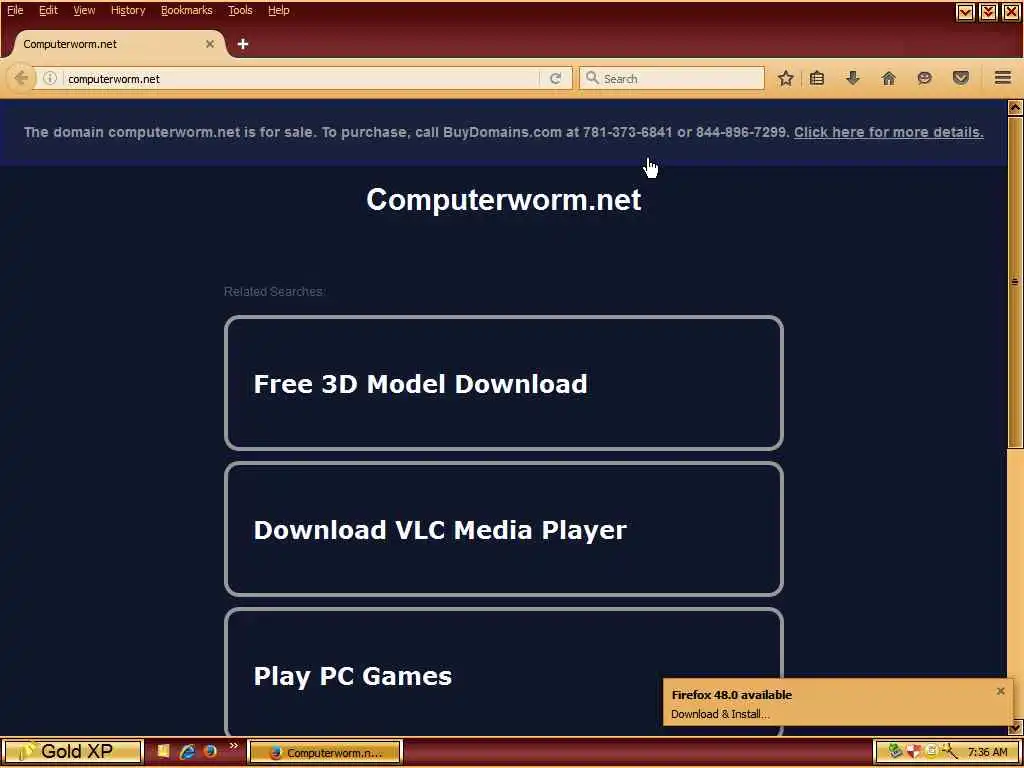Image resolution: width=1024 pixels, height=768 pixels.
Task: Open the Downloads arrow icon
Action: [852, 78]
